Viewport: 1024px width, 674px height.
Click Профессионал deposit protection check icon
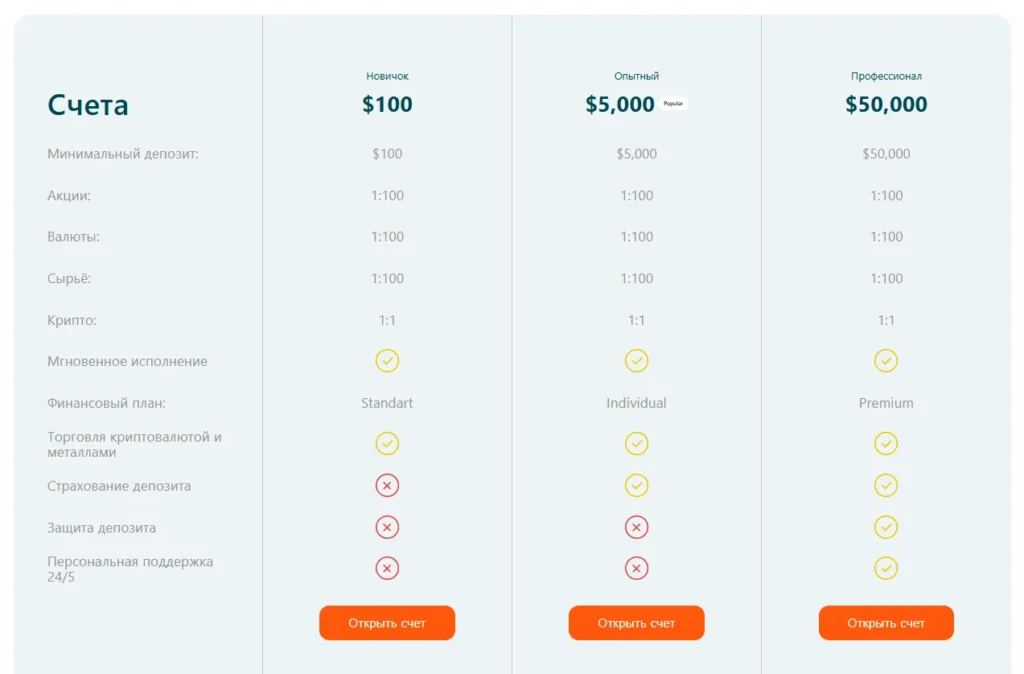[886, 527]
